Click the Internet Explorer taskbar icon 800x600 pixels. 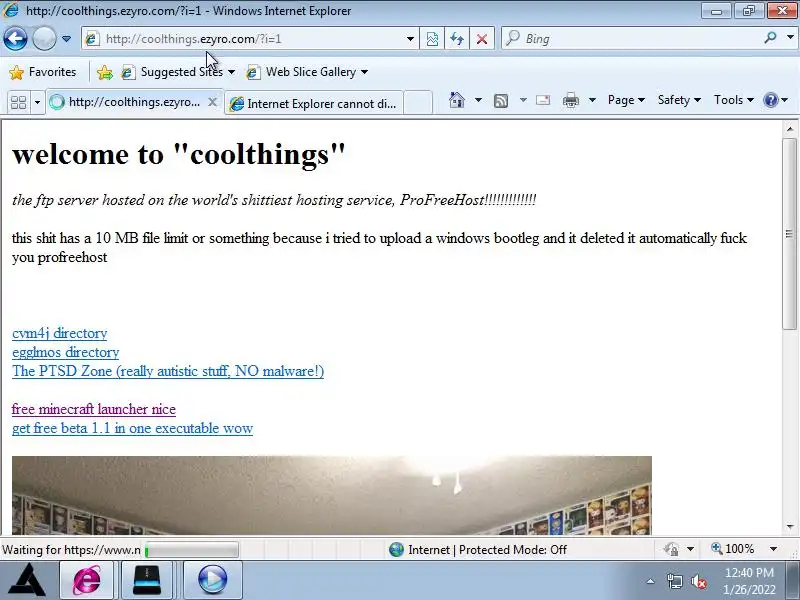pos(88,580)
